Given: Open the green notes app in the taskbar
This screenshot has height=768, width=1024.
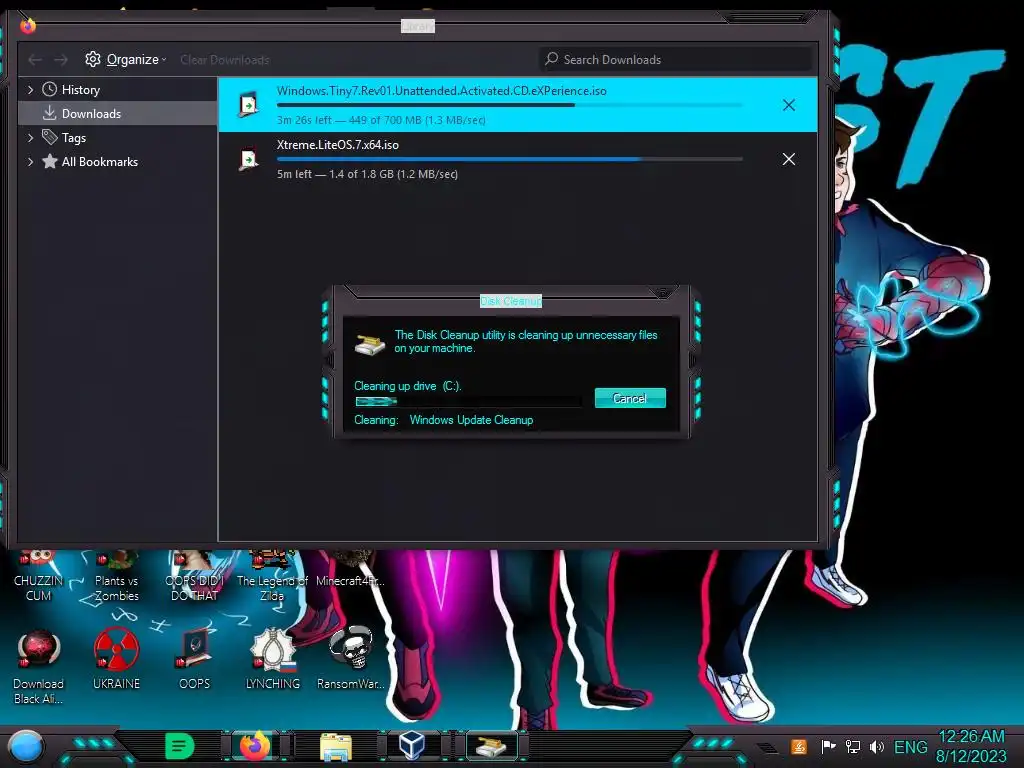Looking at the screenshot, I should point(180,746).
